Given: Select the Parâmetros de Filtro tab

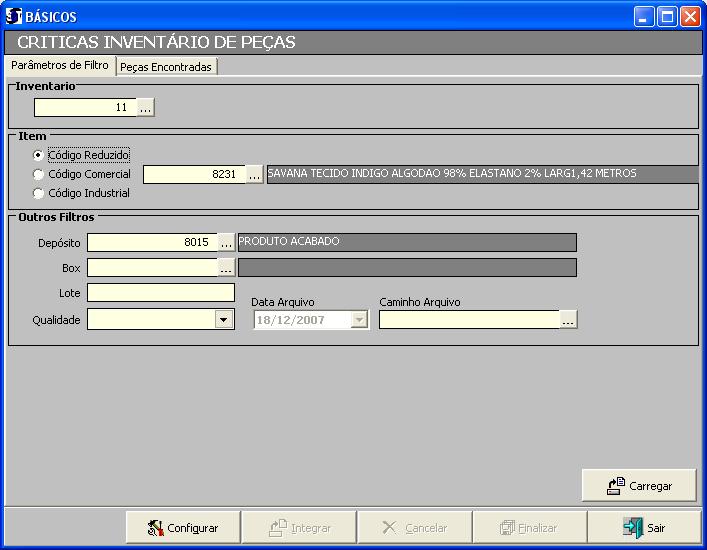Looking at the screenshot, I should 59,66.
